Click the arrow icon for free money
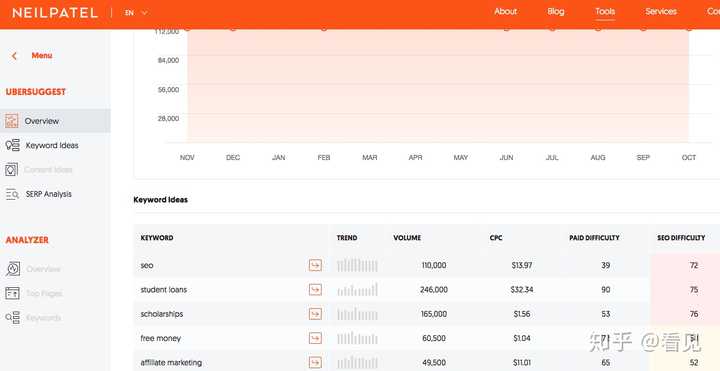 pyautogui.click(x=315, y=338)
